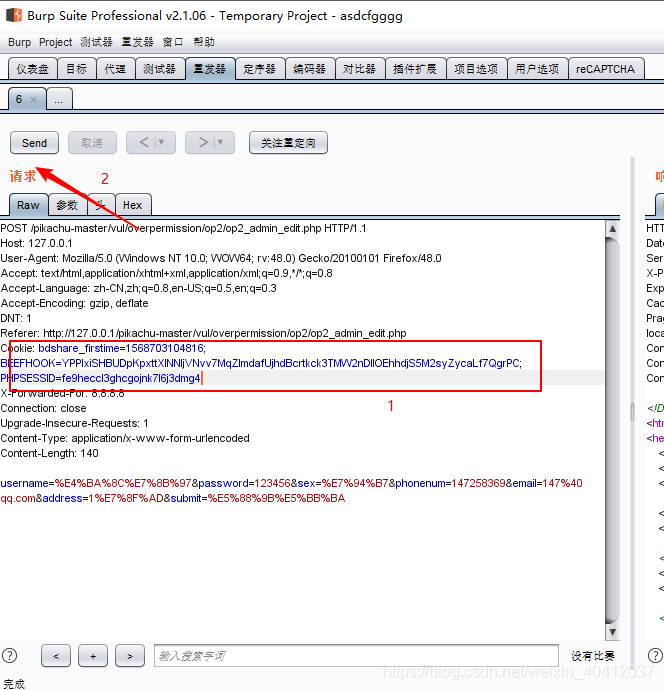Open the reCAPTCHA tab

coord(605,69)
